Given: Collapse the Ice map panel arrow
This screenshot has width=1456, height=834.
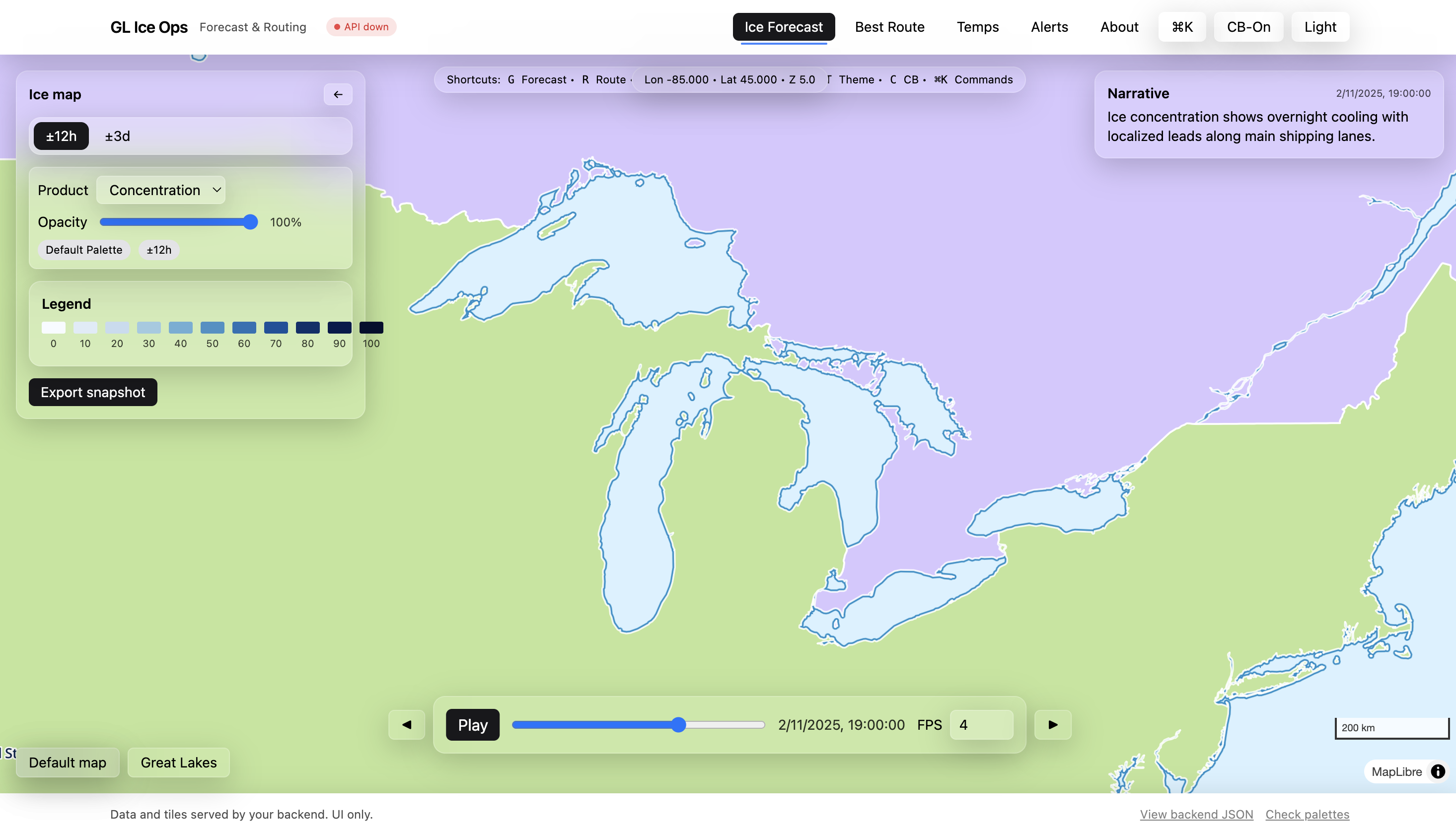Looking at the screenshot, I should coord(338,94).
